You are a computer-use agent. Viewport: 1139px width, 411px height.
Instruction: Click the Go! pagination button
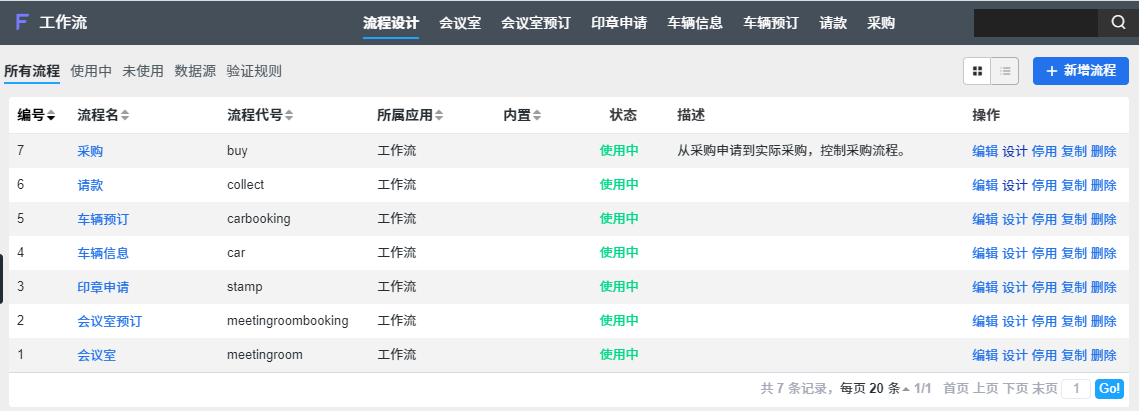tap(1109, 388)
